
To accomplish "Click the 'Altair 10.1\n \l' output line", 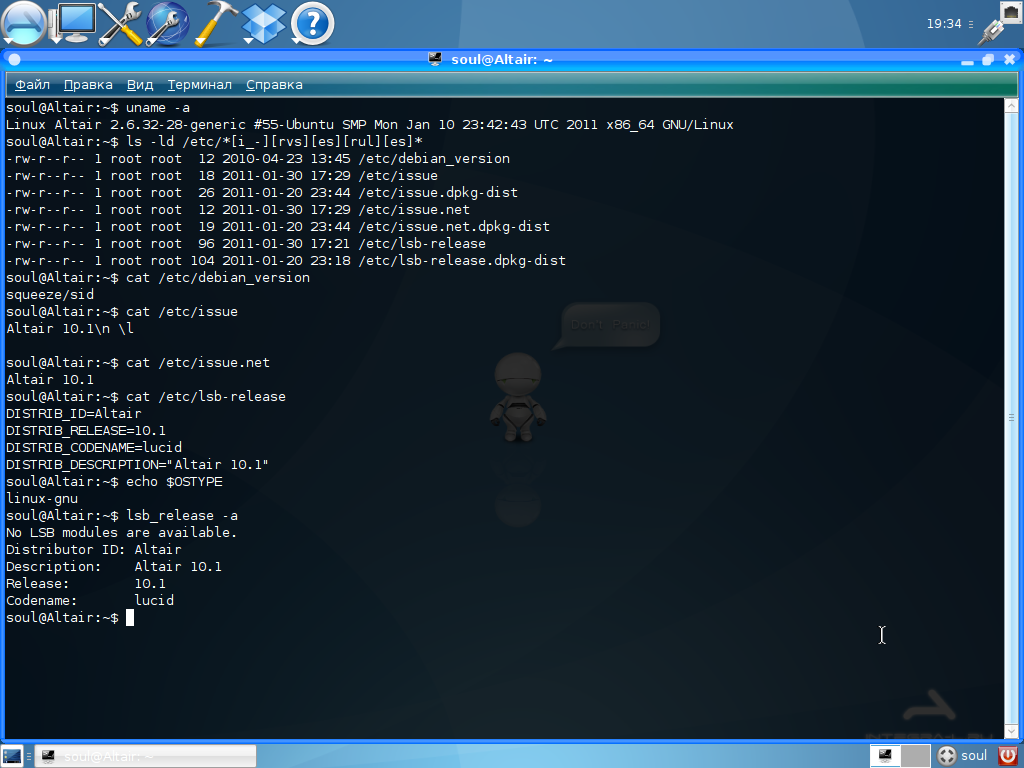I will 70,328.
